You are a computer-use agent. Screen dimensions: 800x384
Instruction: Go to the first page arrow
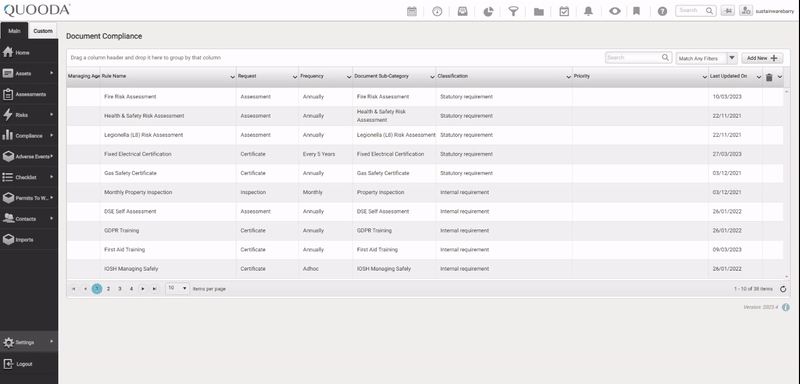[73, 289]
